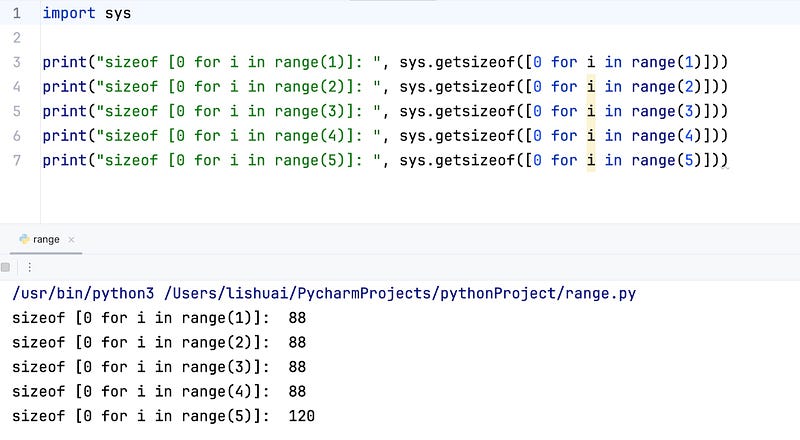
Task: Place cursor on the import keyword
Action: pos(69,14)
